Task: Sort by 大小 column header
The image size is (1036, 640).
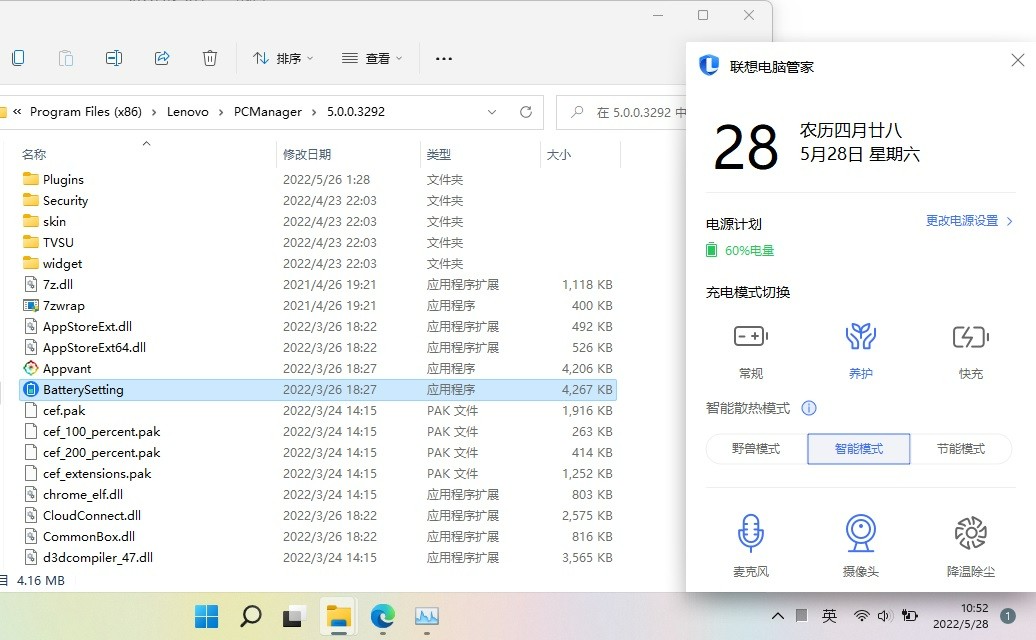Action: point(559,155)
